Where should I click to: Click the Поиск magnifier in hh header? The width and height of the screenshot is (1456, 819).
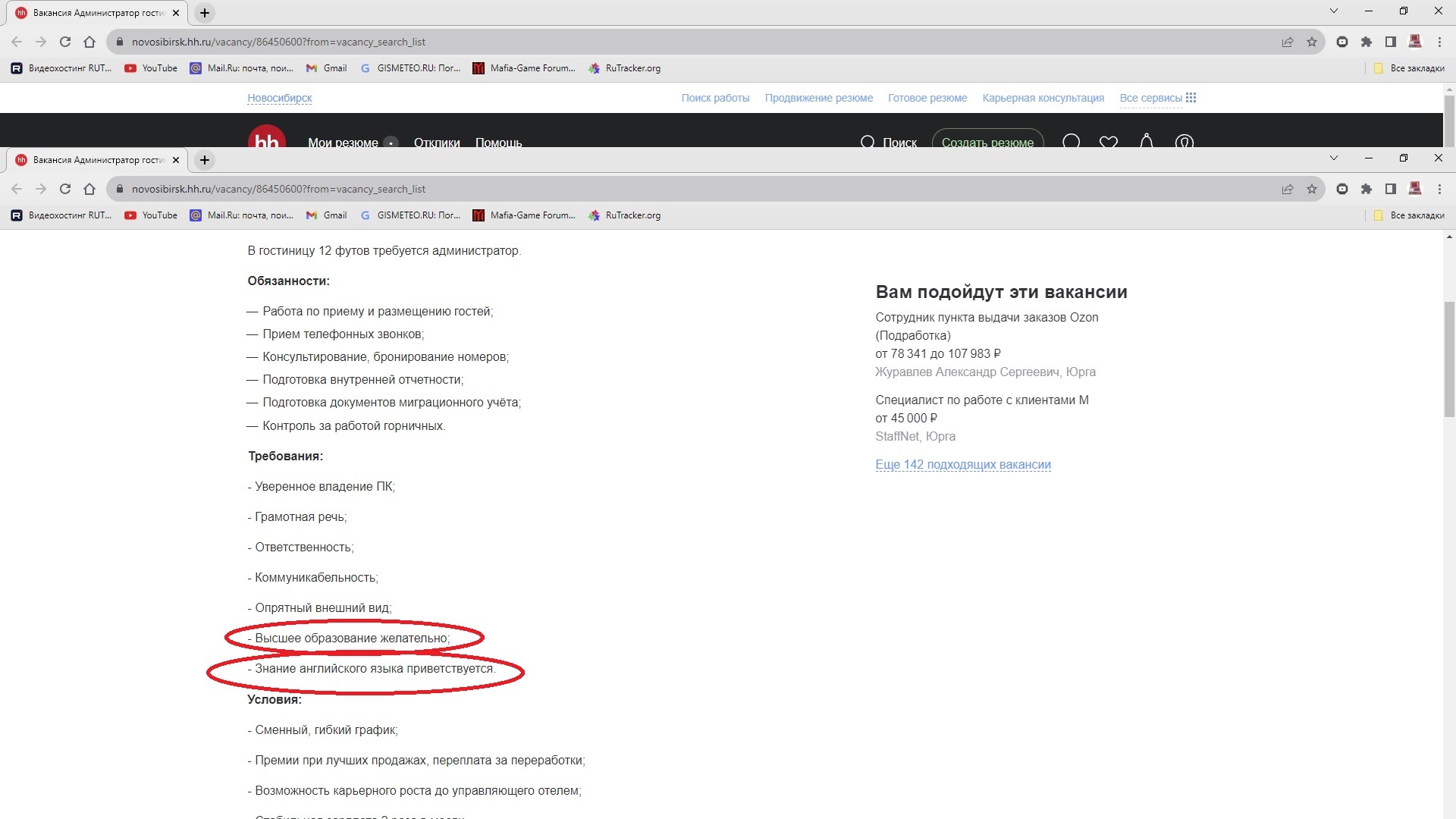[868, 142]
